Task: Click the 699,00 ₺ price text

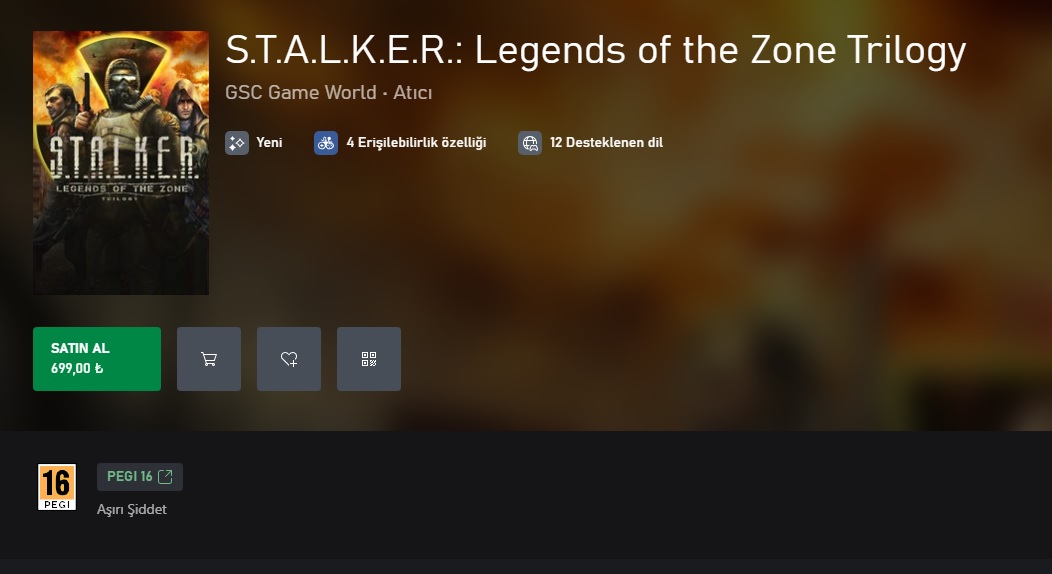Action: (77, 368)
